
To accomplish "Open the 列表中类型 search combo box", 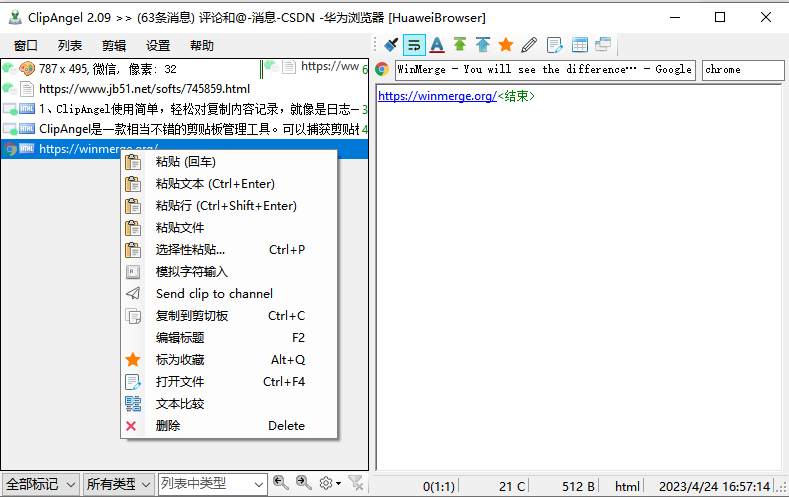I will (x=212, y=484).
